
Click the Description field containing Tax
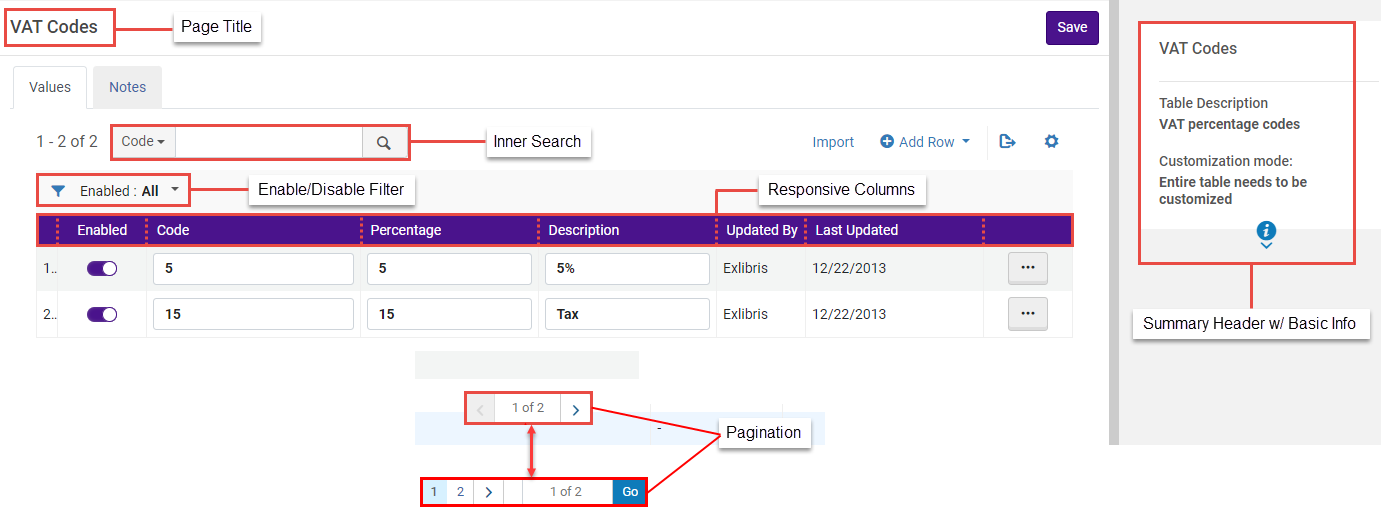click(x=627, y=314)
